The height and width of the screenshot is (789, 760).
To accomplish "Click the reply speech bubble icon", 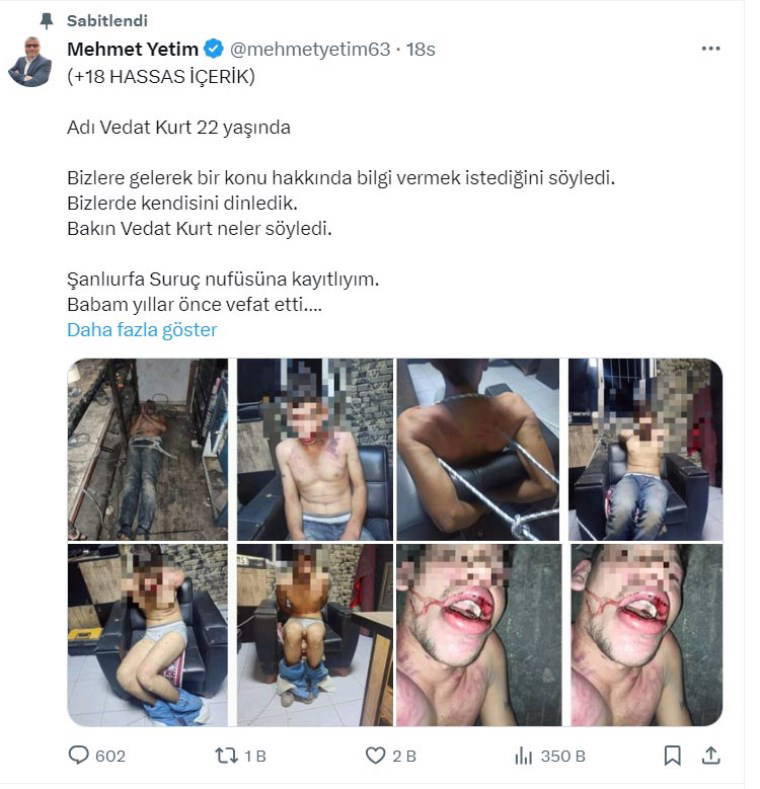I will tap(79, 755).
